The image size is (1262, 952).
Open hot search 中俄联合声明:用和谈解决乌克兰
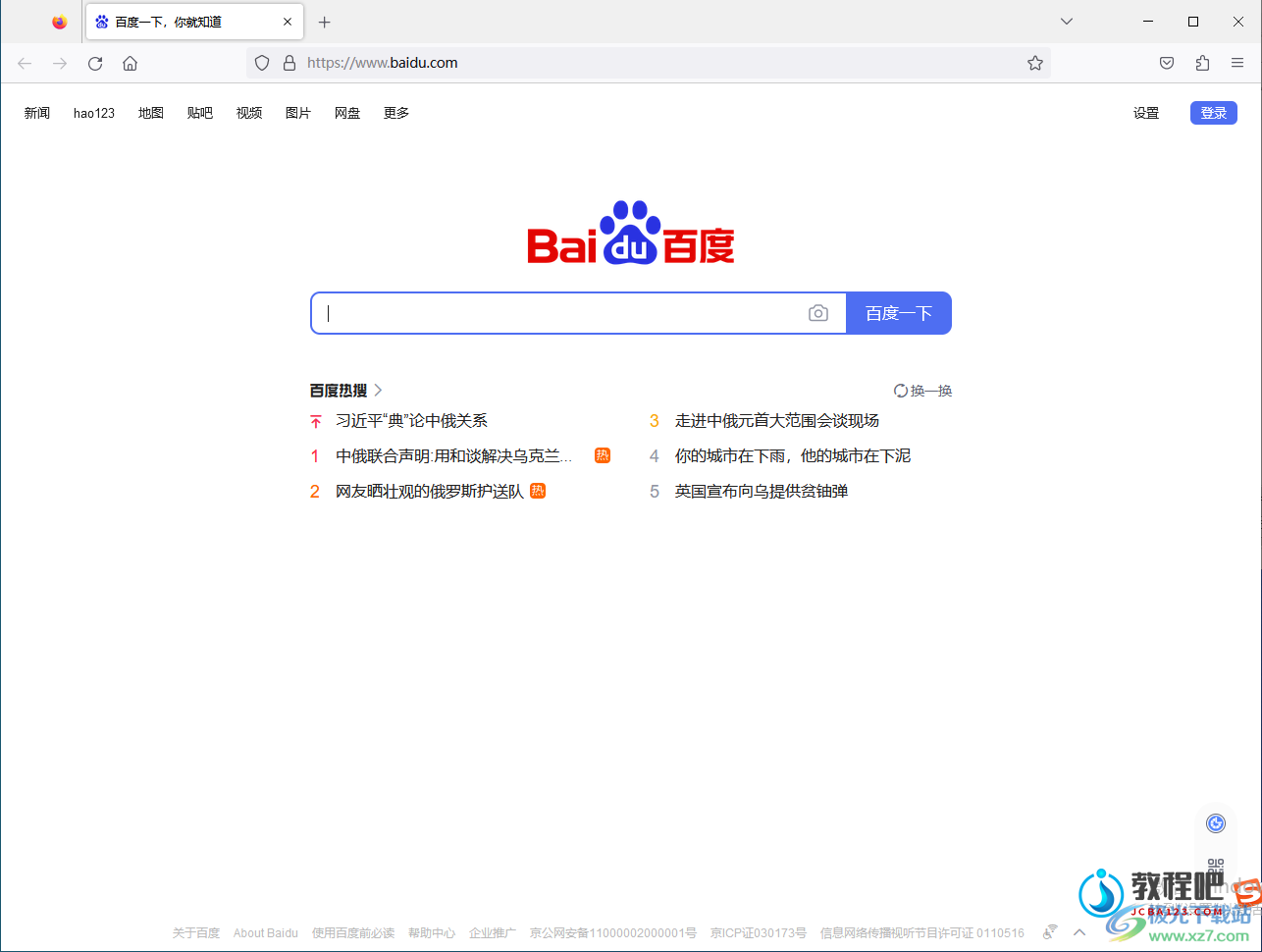tap(454, 456)
